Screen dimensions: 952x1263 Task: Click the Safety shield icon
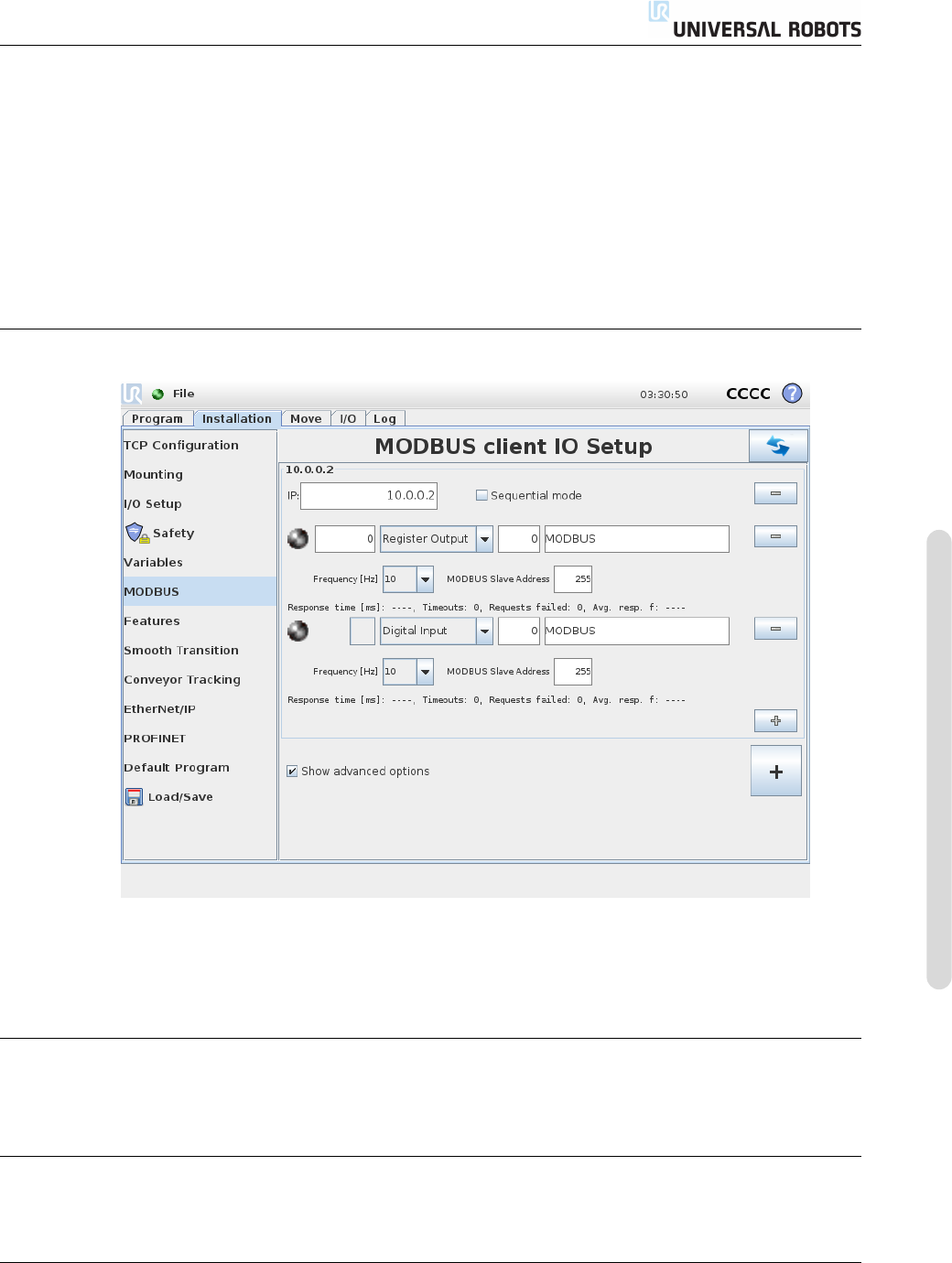(x=136, y=533)
